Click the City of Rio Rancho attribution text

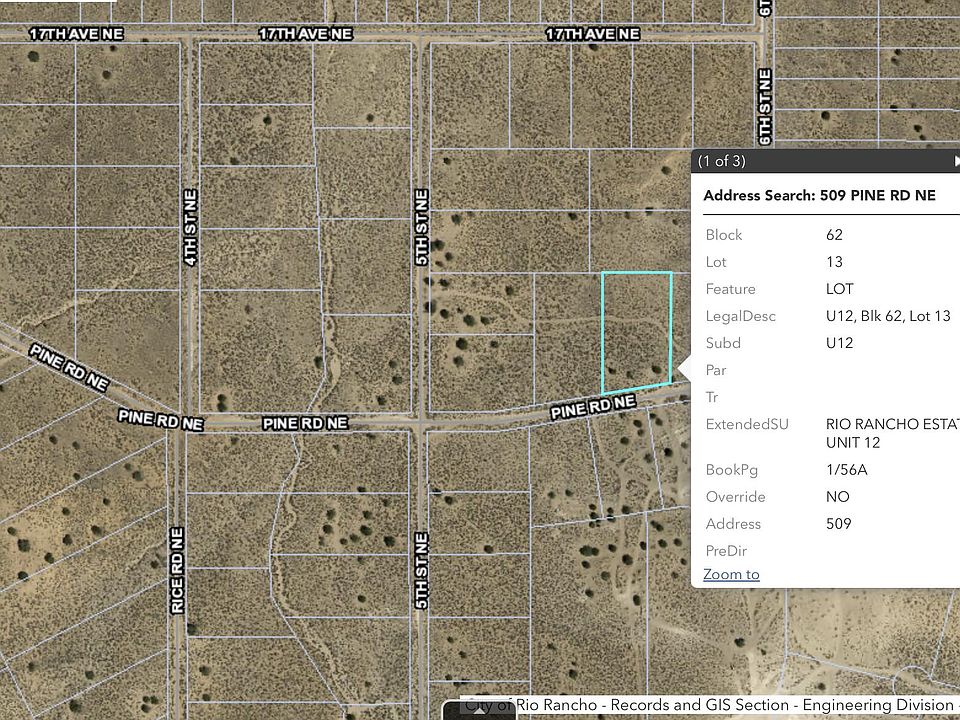(709, 705)
